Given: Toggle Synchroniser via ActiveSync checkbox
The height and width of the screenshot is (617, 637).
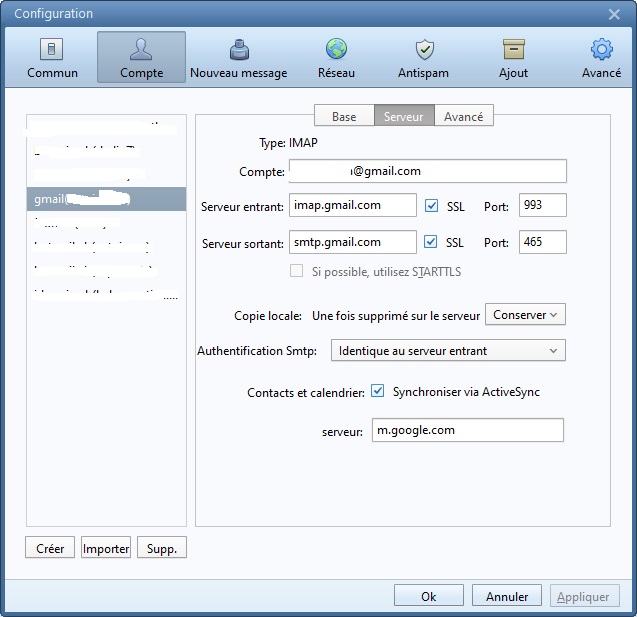Looking at the screenshot, I should click(x=378, y=392).
